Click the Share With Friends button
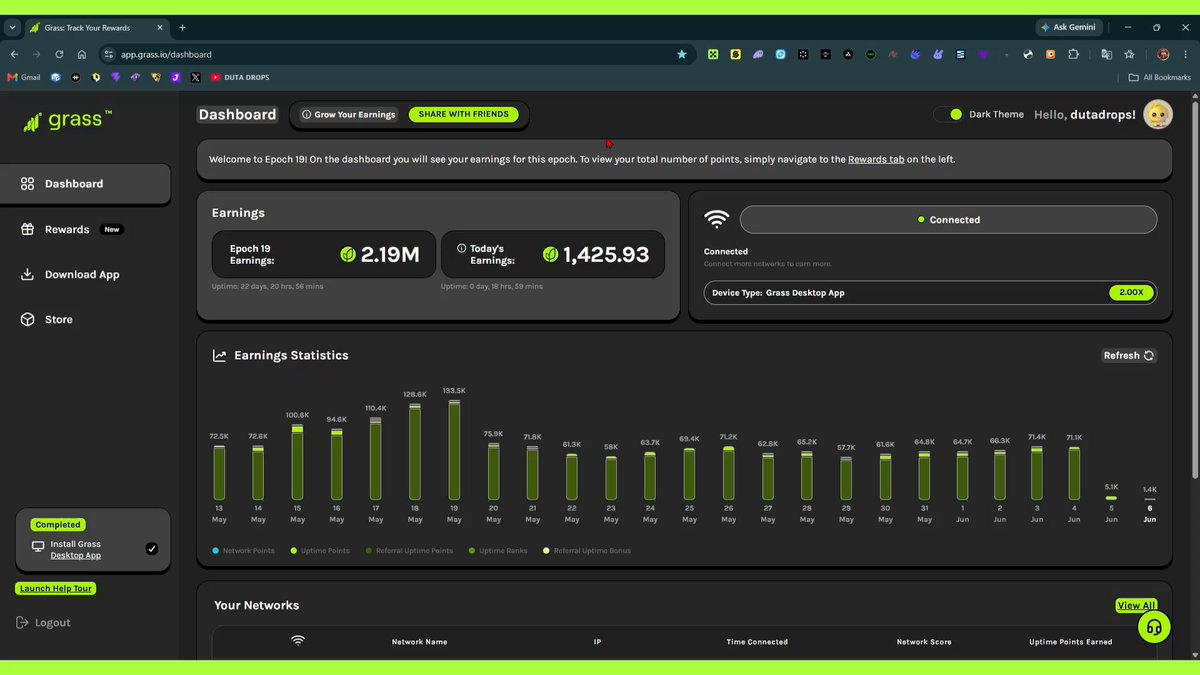This screenshot has width=1200, height=675. (464, 114)
